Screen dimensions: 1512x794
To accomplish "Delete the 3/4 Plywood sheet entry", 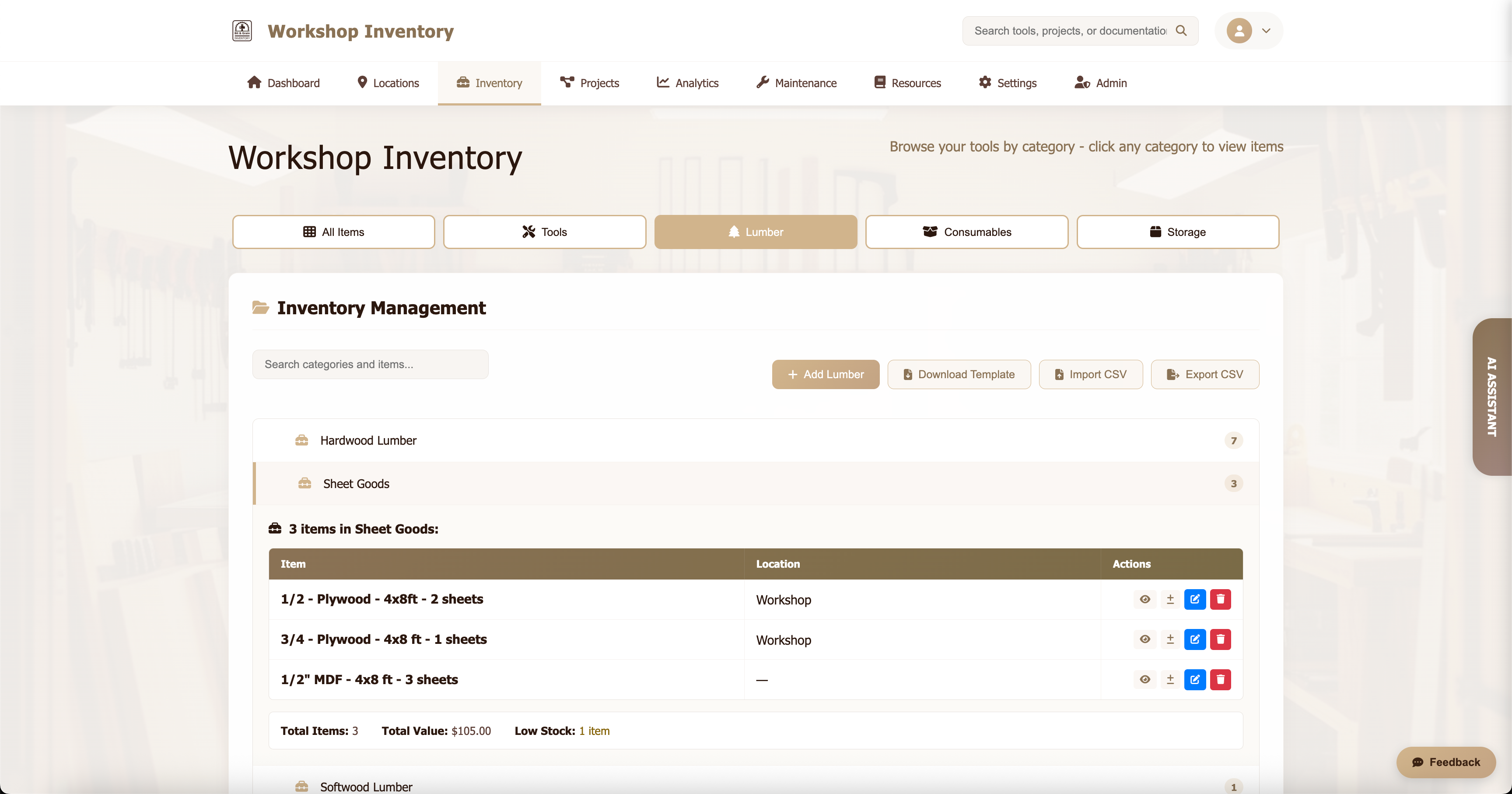I will pyautogui.click(x=1221, y=639).
